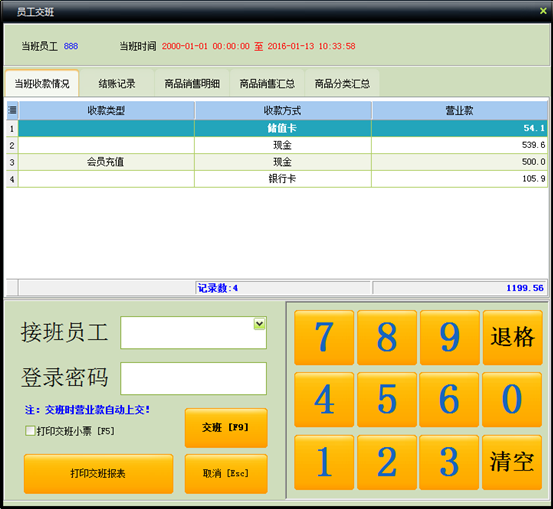Click the 打印交班报表 button
This screenshot has height=509, width=553.
98,473
